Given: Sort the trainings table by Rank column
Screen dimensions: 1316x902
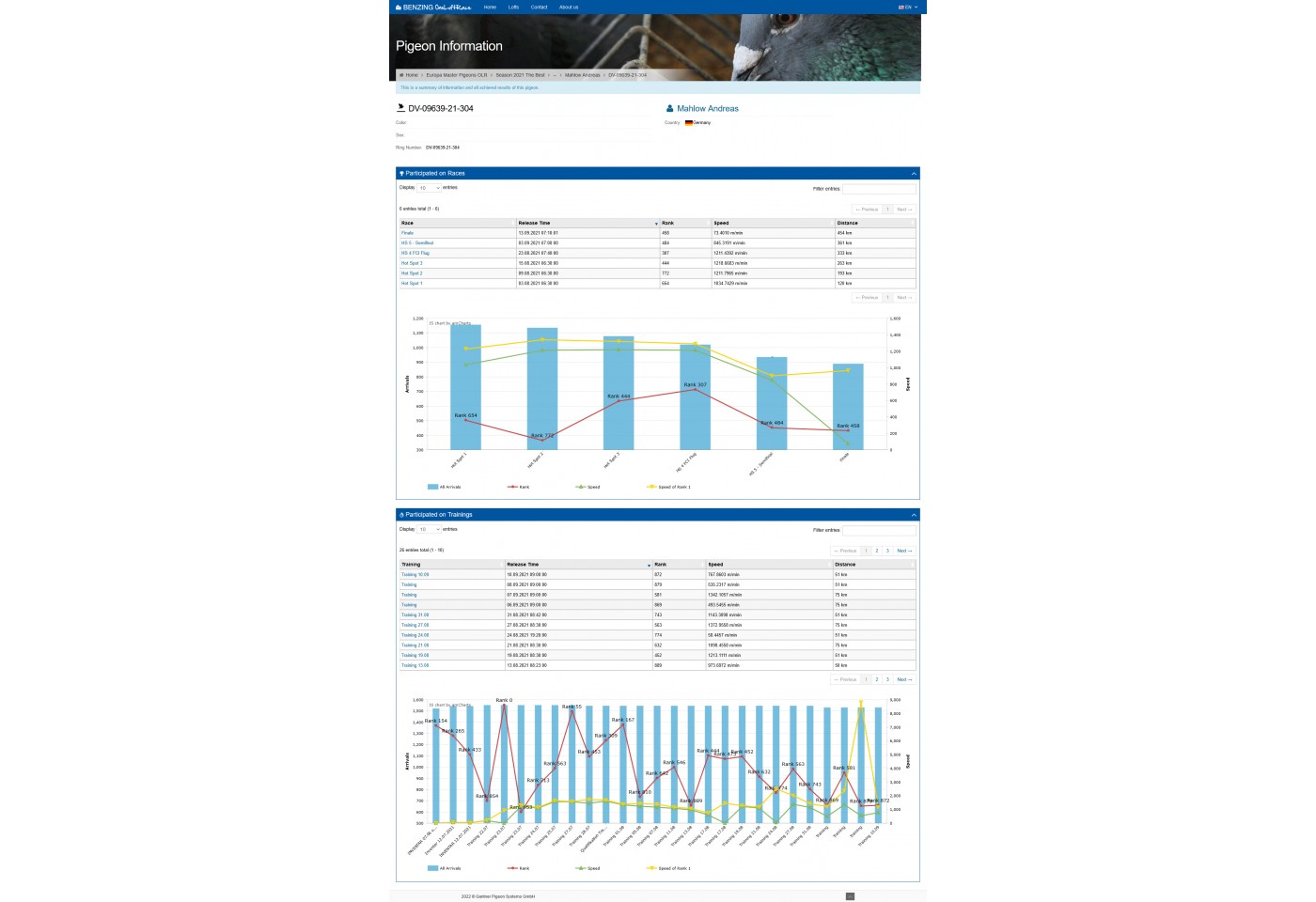Looking at the screenshot, I should point(679,565).
